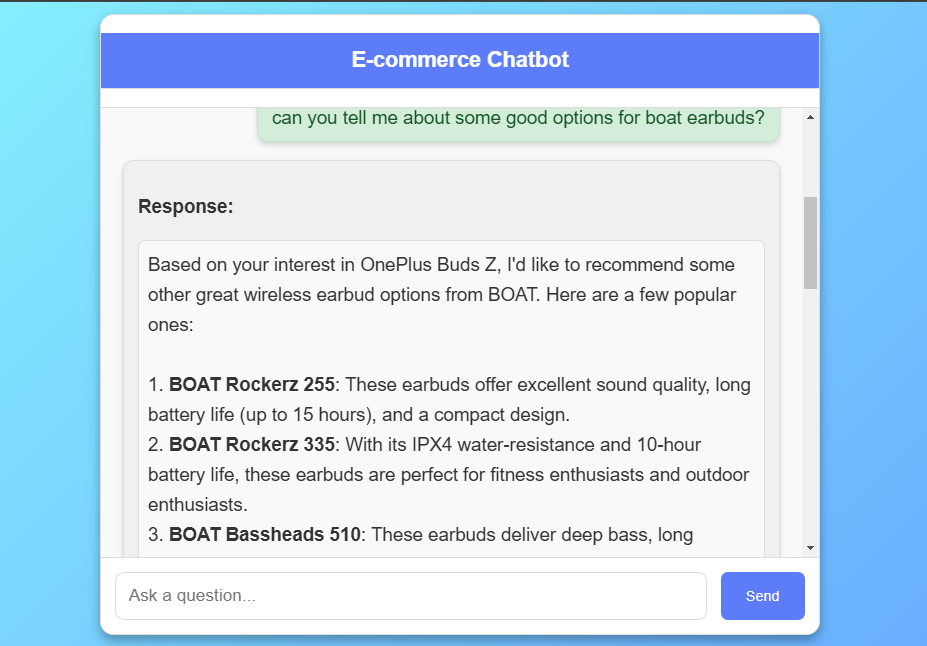Click the chat scrollbar thumb
This screenshot has width=927, height=646.
pyautogui.click(x=810, y=242)
